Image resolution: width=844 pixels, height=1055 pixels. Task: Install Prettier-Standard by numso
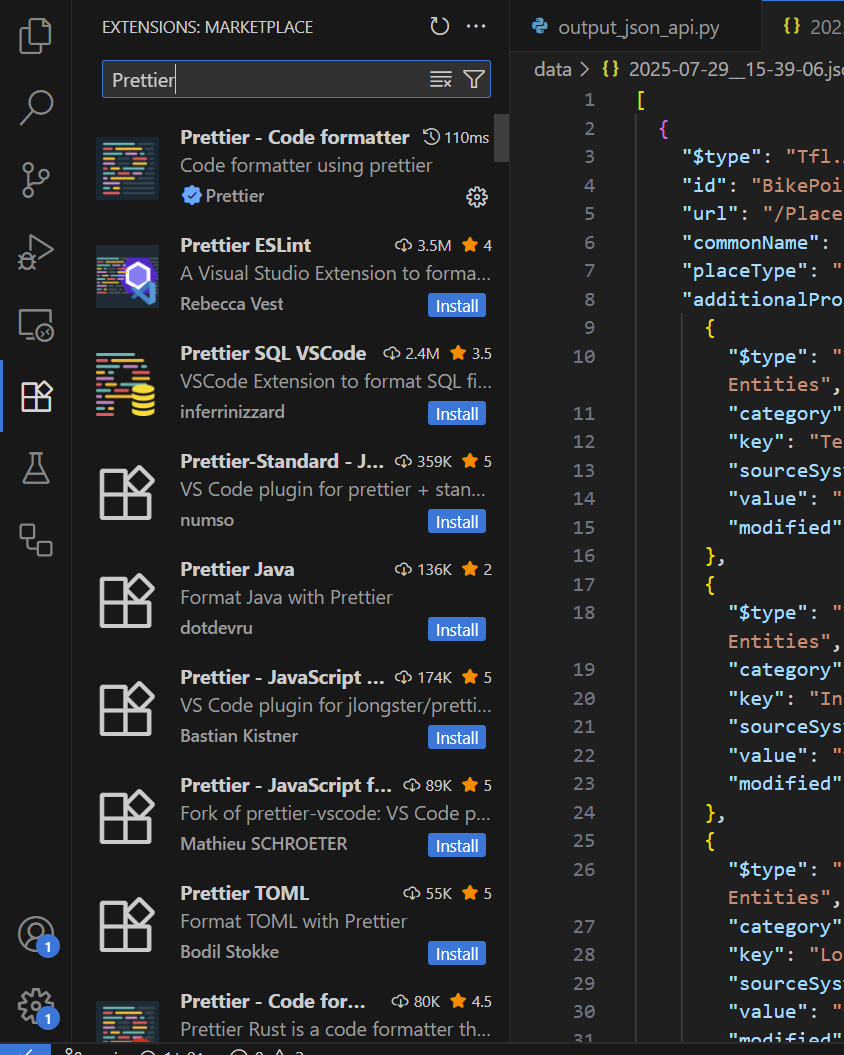pyautogui.click(x=456, y=521)
